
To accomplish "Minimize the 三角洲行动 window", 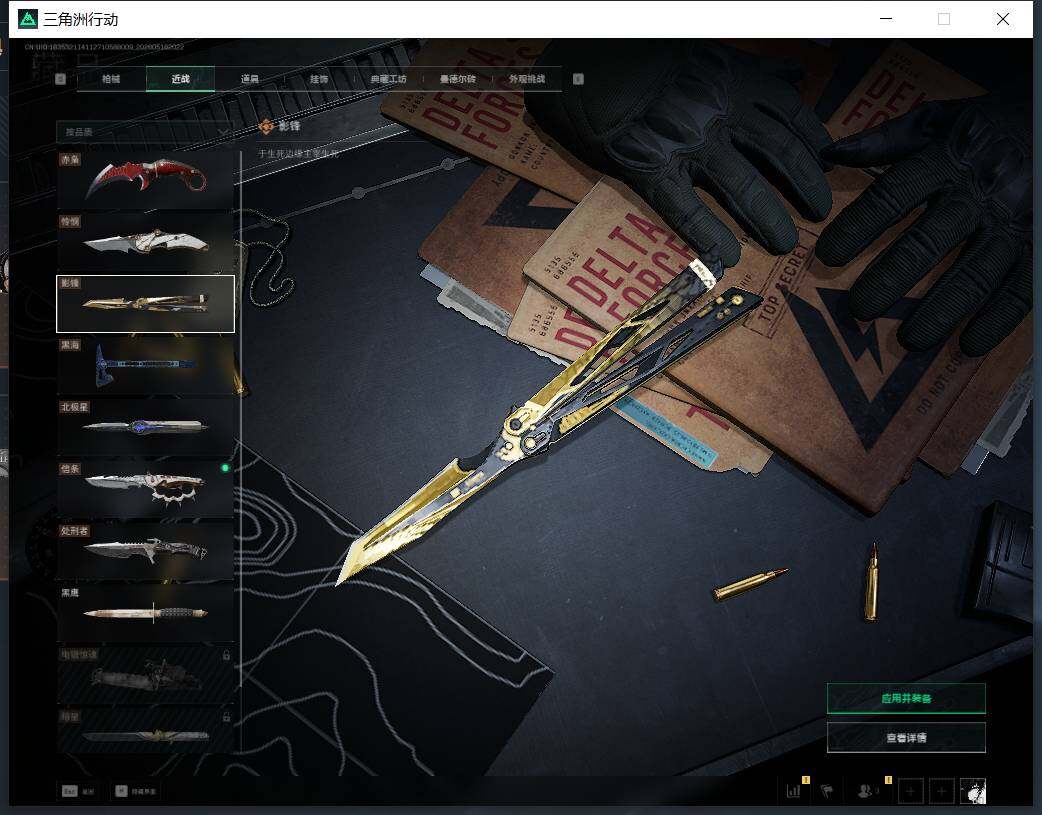I will click(x=886, y=19).
